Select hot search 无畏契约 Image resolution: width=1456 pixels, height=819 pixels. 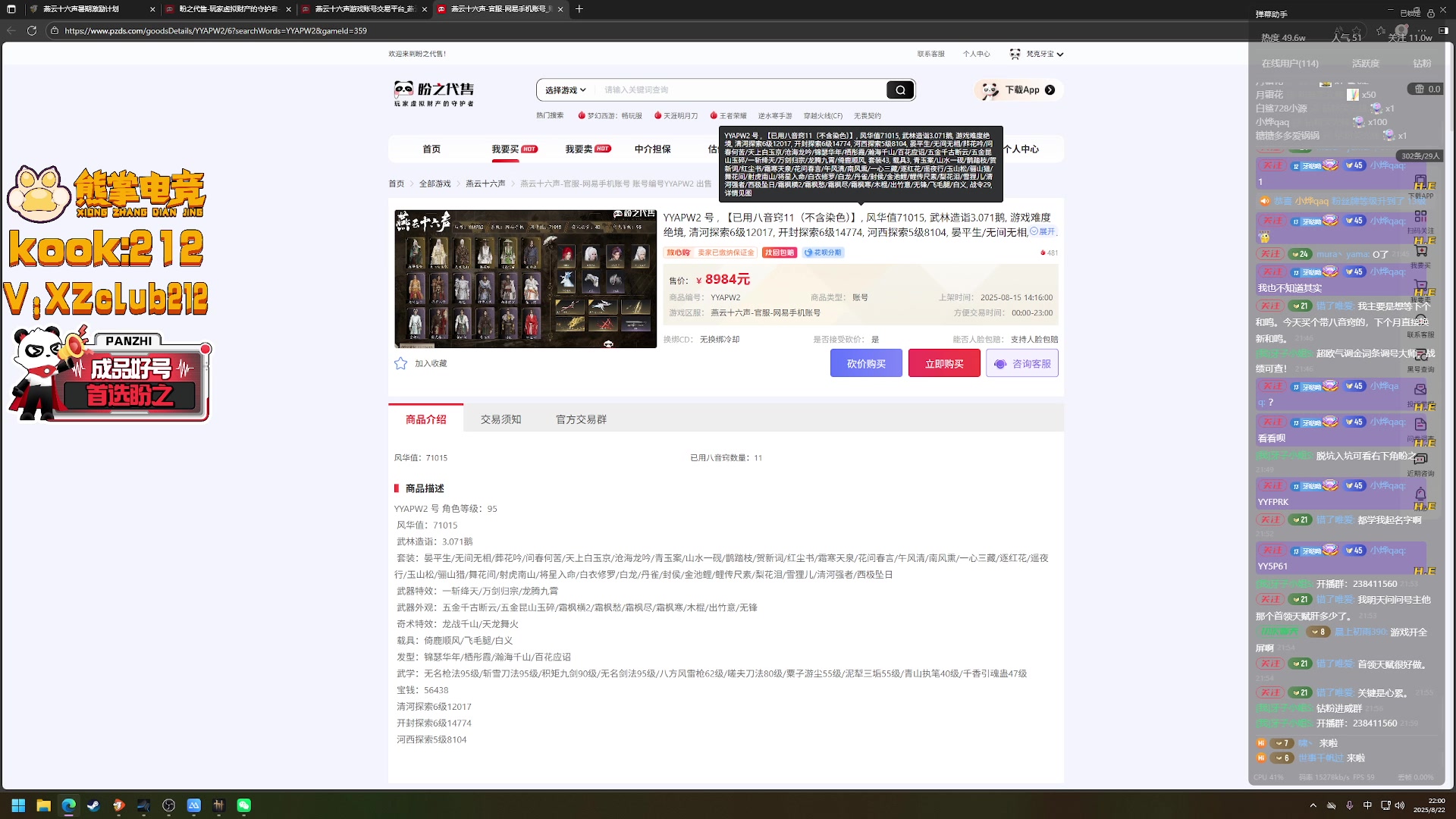pyautogui.click(x=868, y=116)
